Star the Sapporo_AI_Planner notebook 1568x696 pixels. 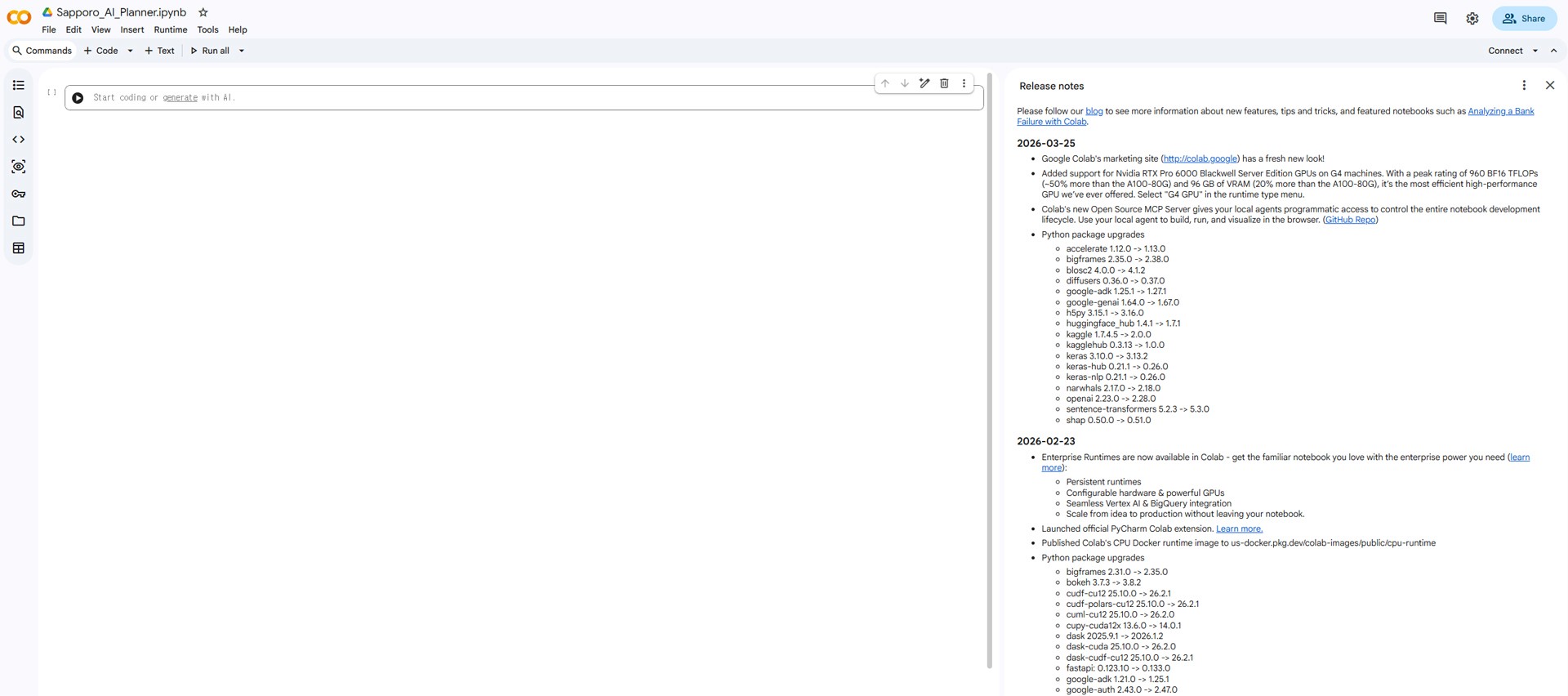click(x=203, y=12)
